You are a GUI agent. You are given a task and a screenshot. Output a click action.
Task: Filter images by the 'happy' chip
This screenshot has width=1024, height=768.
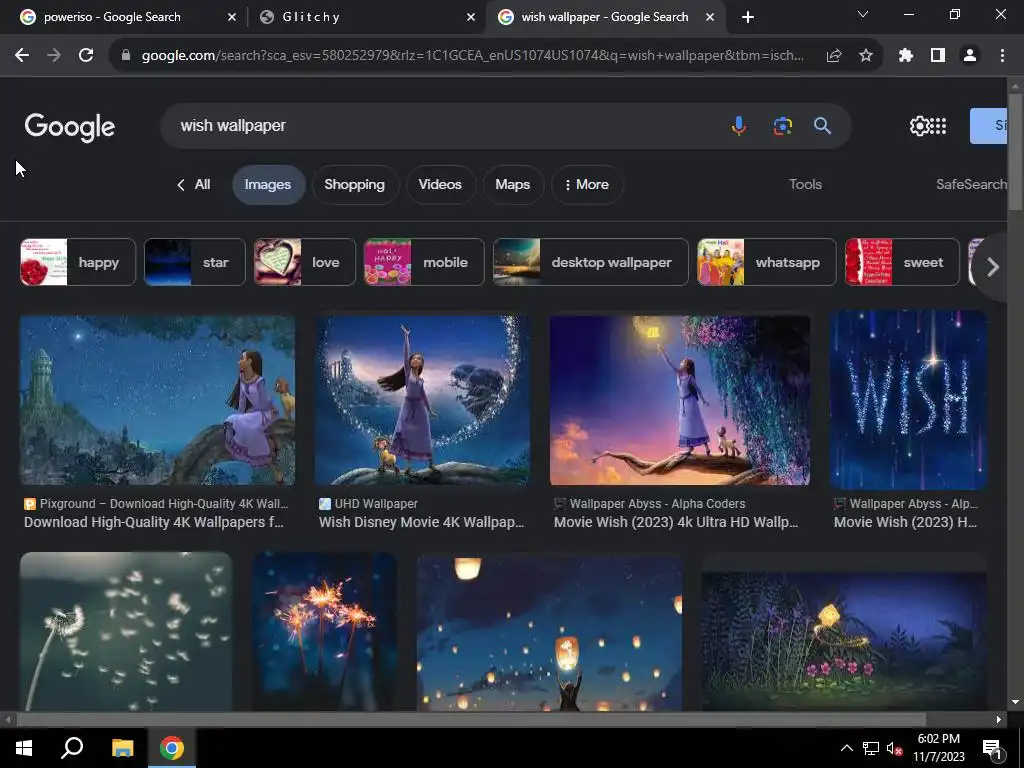coord(78,262)
